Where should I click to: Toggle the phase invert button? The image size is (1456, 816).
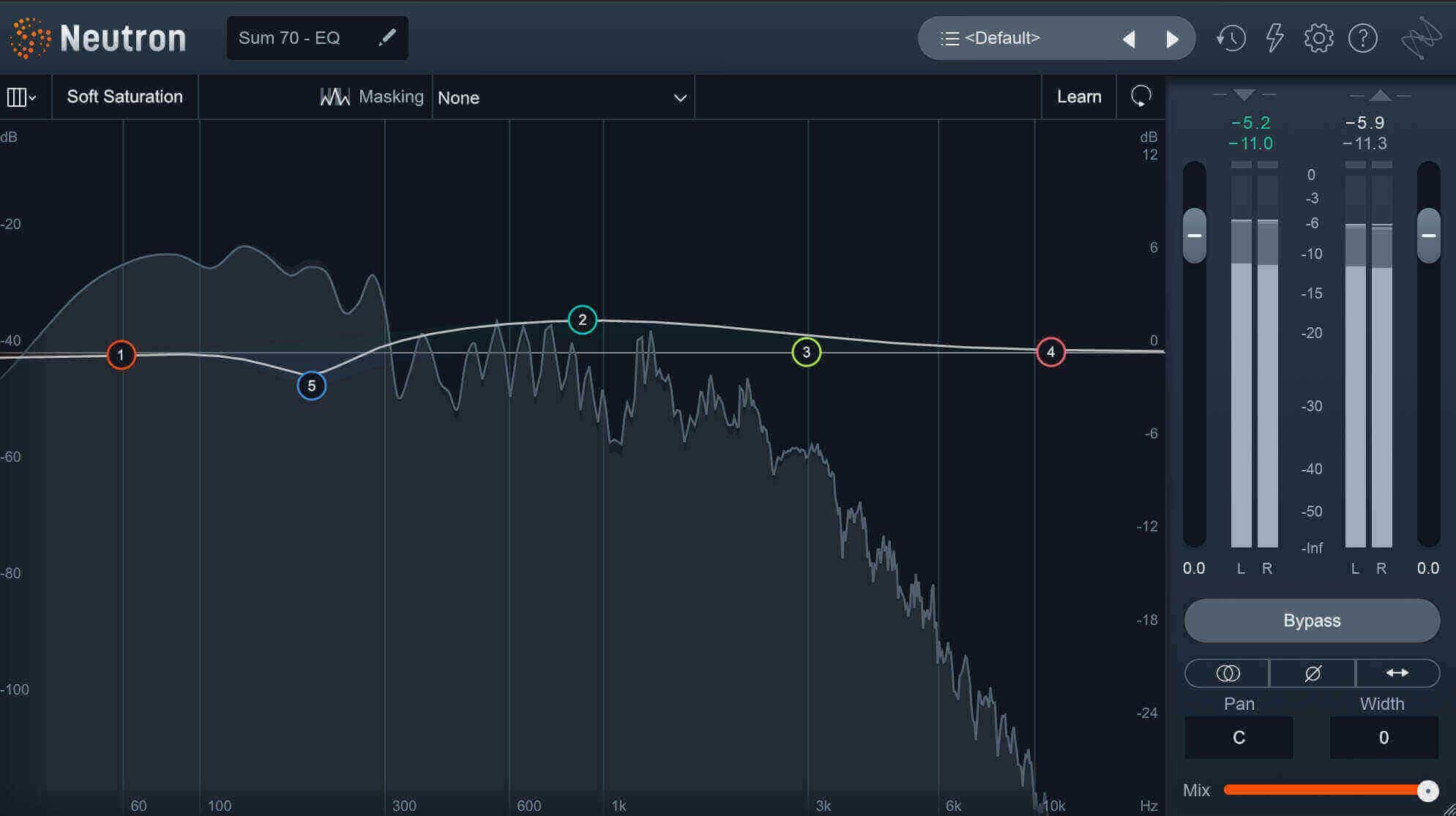point(1313,673)
